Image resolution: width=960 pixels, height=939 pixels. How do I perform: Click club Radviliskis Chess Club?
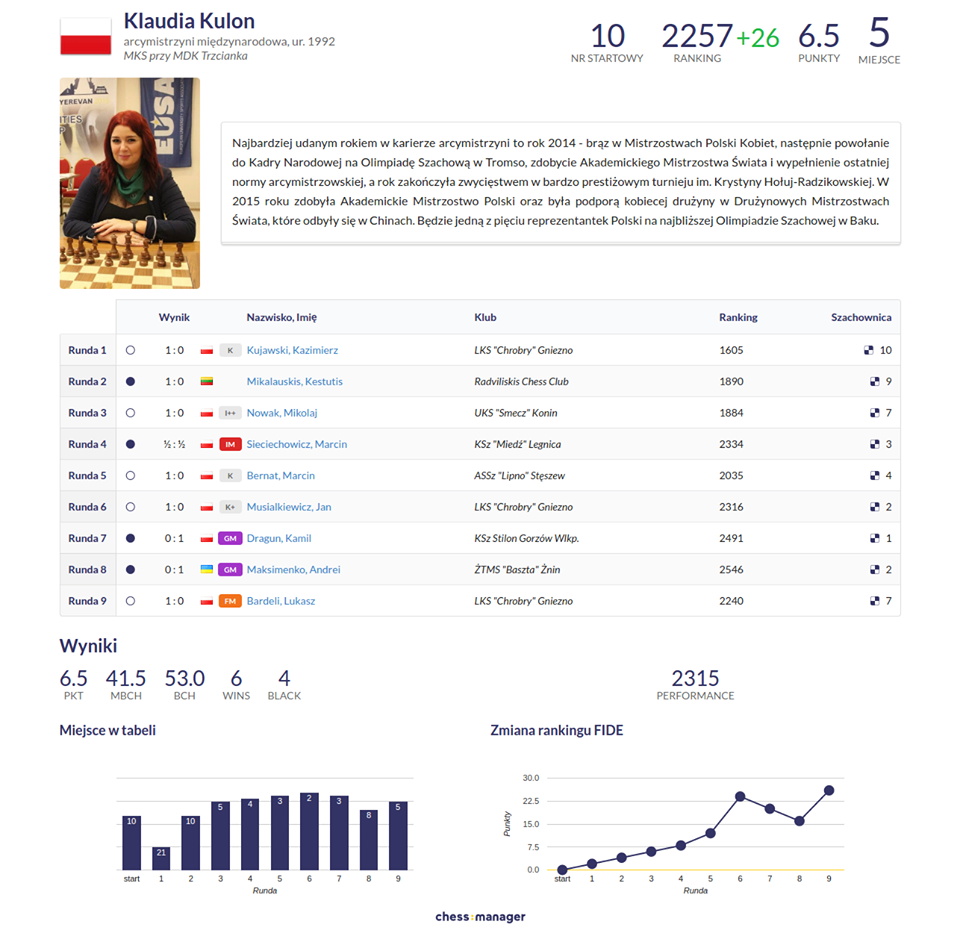[x=521, y=381]
